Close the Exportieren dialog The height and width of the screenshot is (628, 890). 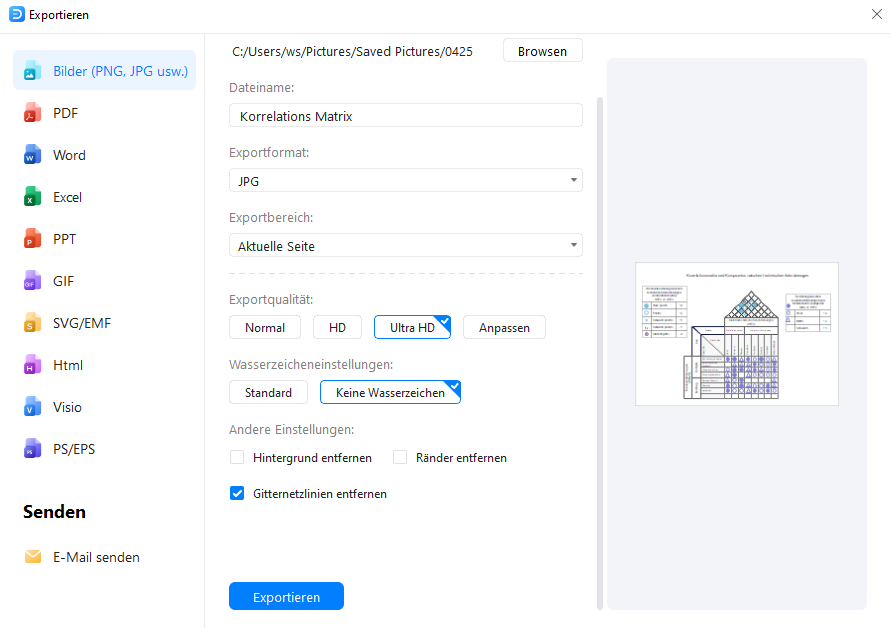(877, 14)
